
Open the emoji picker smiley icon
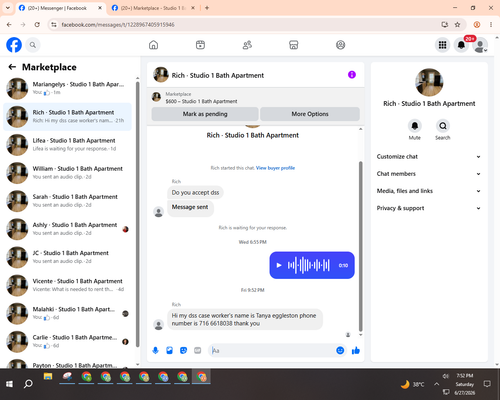point(340,350)
